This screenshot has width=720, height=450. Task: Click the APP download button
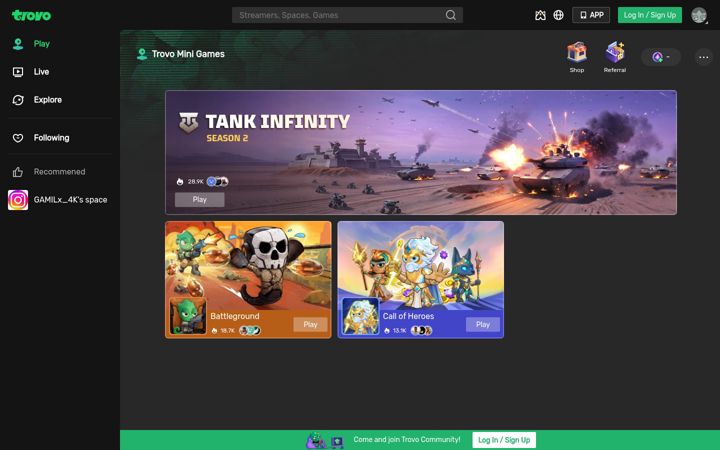[x=591, y=15]
